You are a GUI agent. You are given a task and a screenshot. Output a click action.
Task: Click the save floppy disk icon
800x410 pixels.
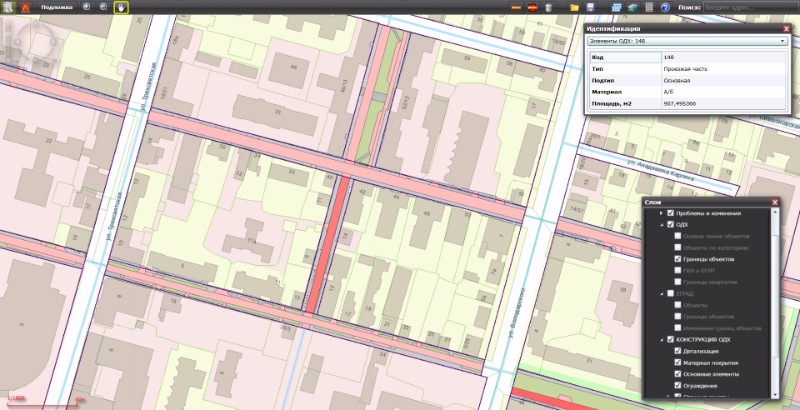tap(591, 7)
